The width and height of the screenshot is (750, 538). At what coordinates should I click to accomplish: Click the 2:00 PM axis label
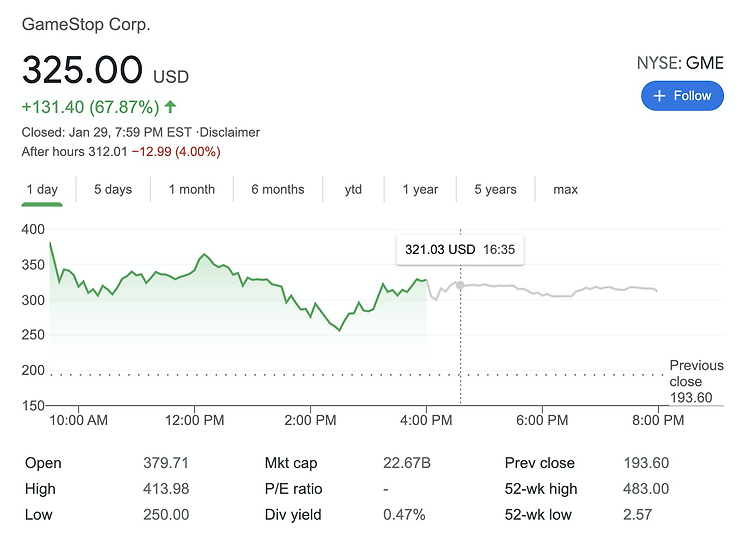[x=310, y=420]
